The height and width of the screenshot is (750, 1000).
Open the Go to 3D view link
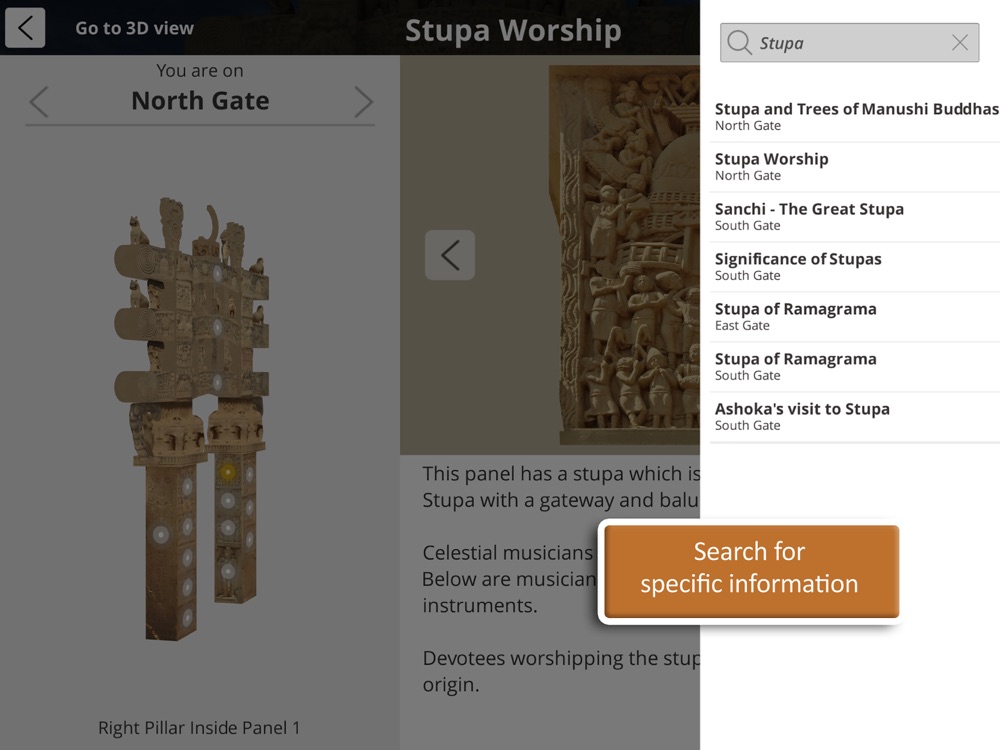(x=134, y=28)
